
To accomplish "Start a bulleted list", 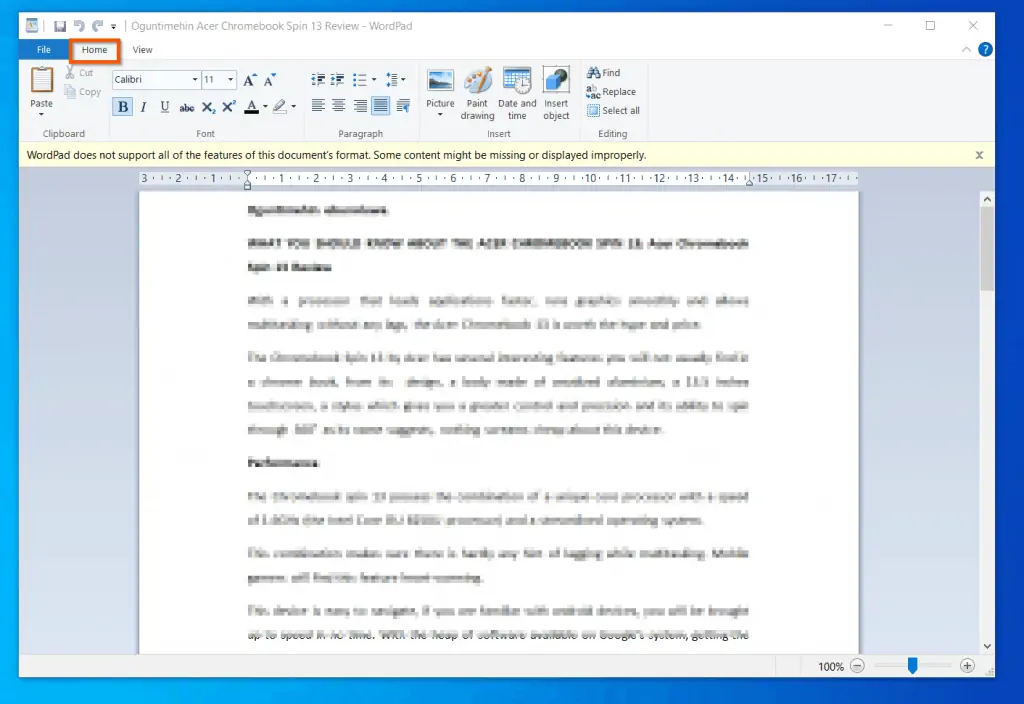I will 359,80.
